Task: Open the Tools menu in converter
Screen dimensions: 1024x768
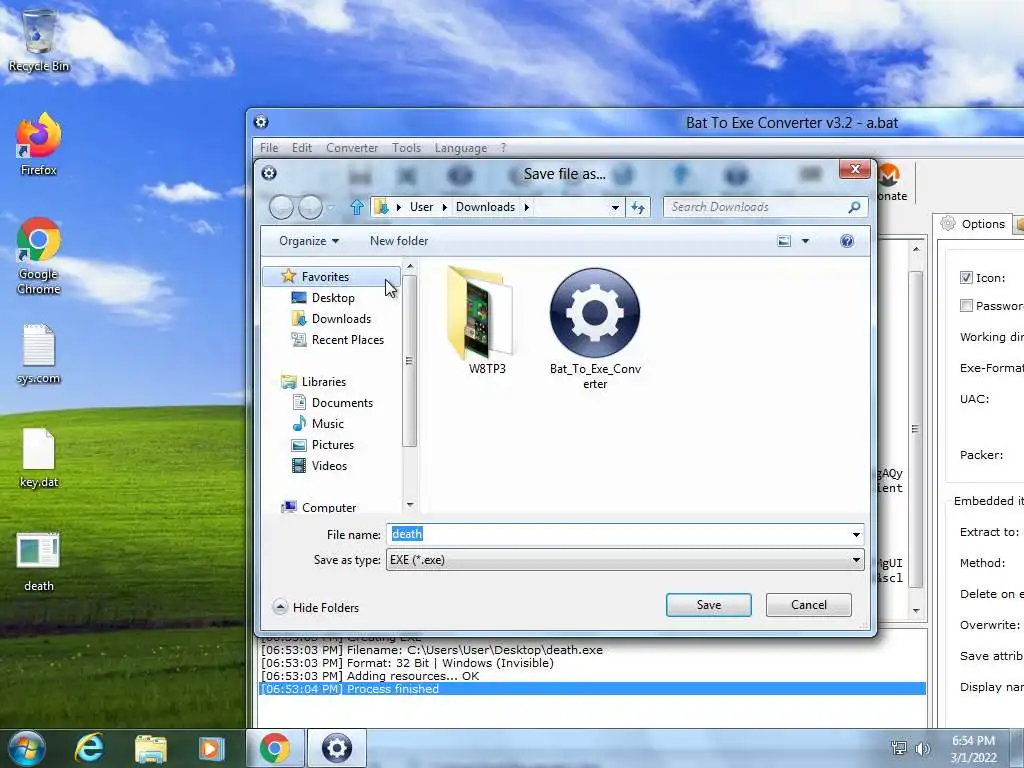Action: [x=406, y=148]
